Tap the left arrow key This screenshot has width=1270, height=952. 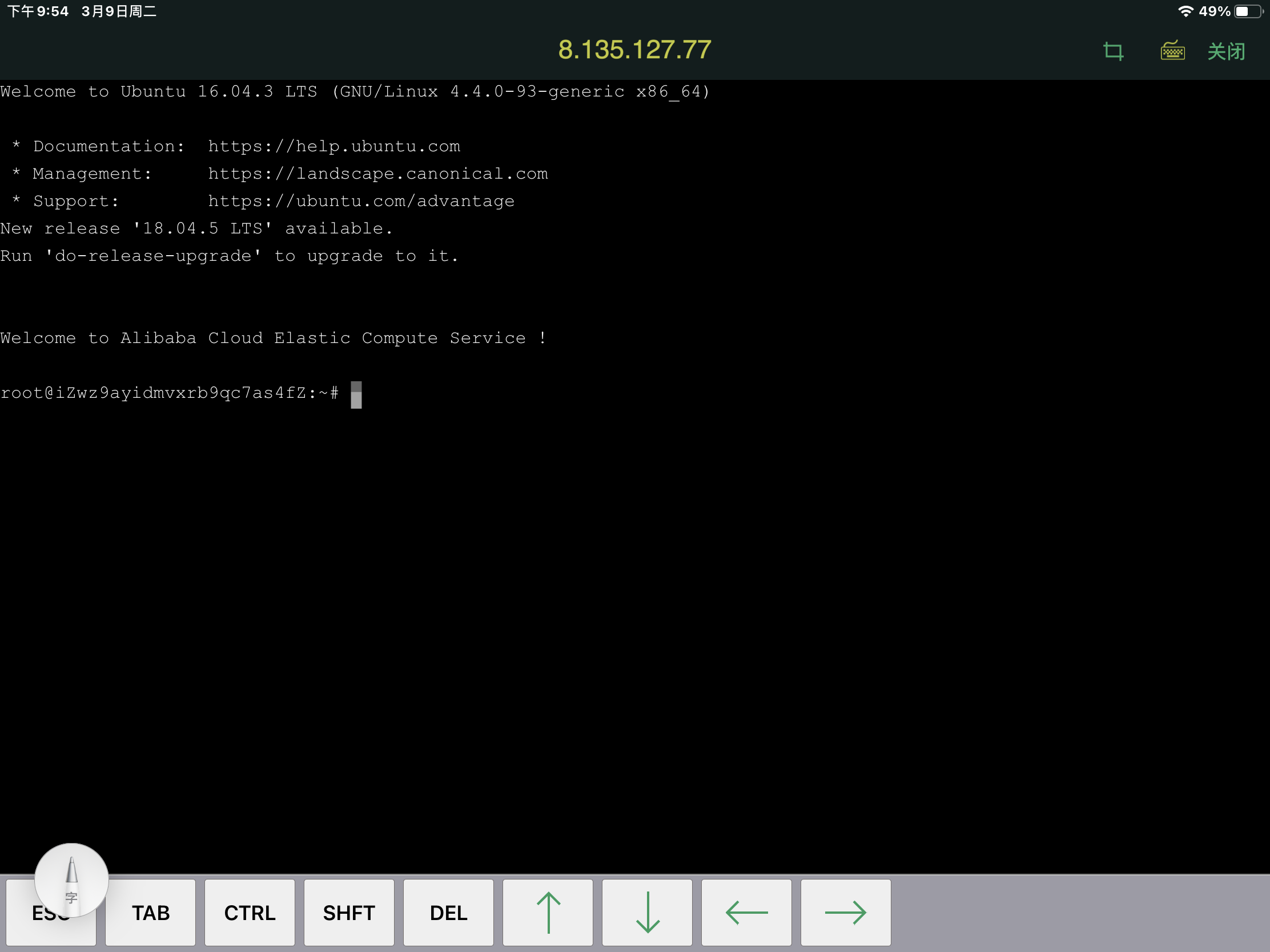click(x=746, y=913)
